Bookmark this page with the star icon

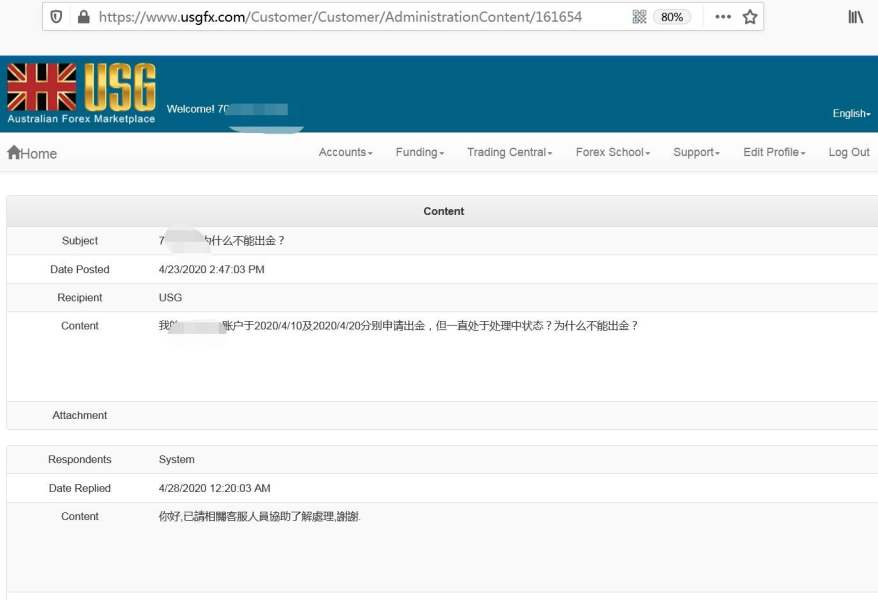[x=750, y=17]
